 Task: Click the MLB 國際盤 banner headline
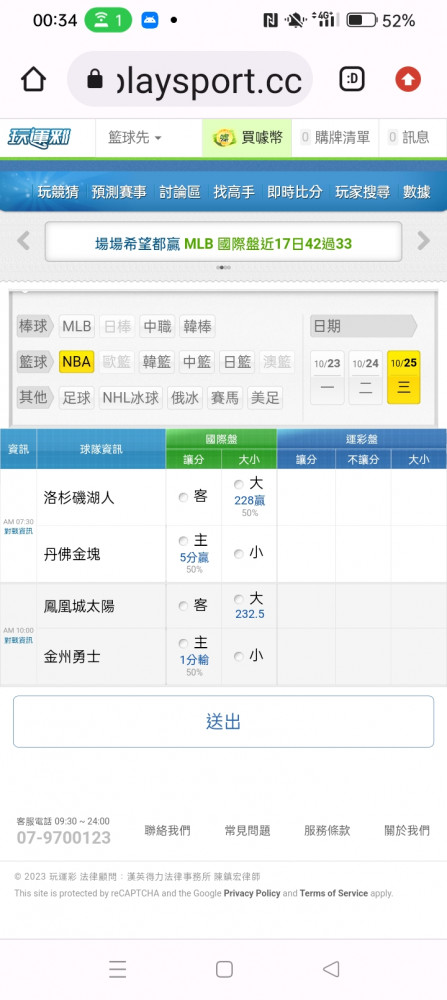coord(223,243)
